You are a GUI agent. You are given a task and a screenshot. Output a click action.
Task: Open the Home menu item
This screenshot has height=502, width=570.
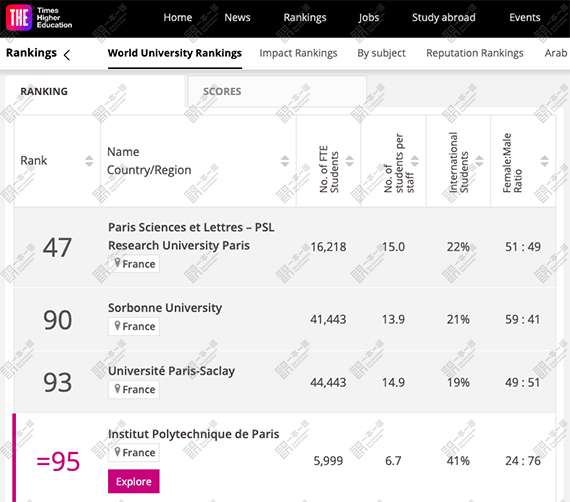tap(177, 17)
